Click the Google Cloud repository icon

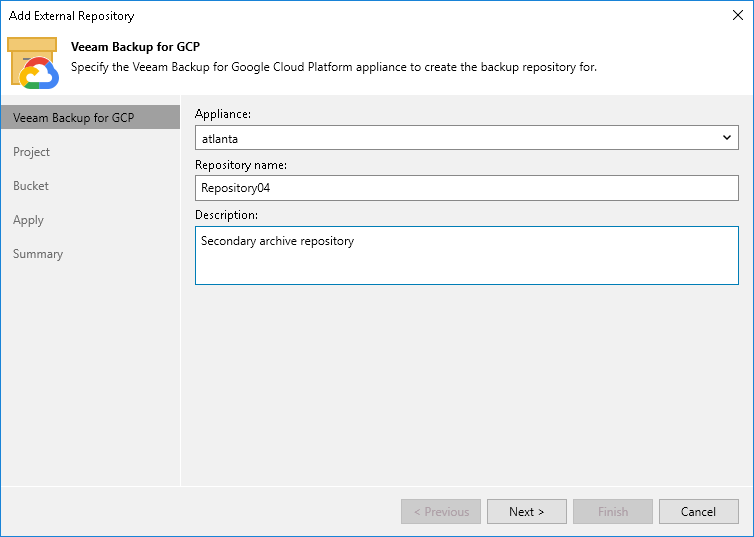tap(33, 63)
